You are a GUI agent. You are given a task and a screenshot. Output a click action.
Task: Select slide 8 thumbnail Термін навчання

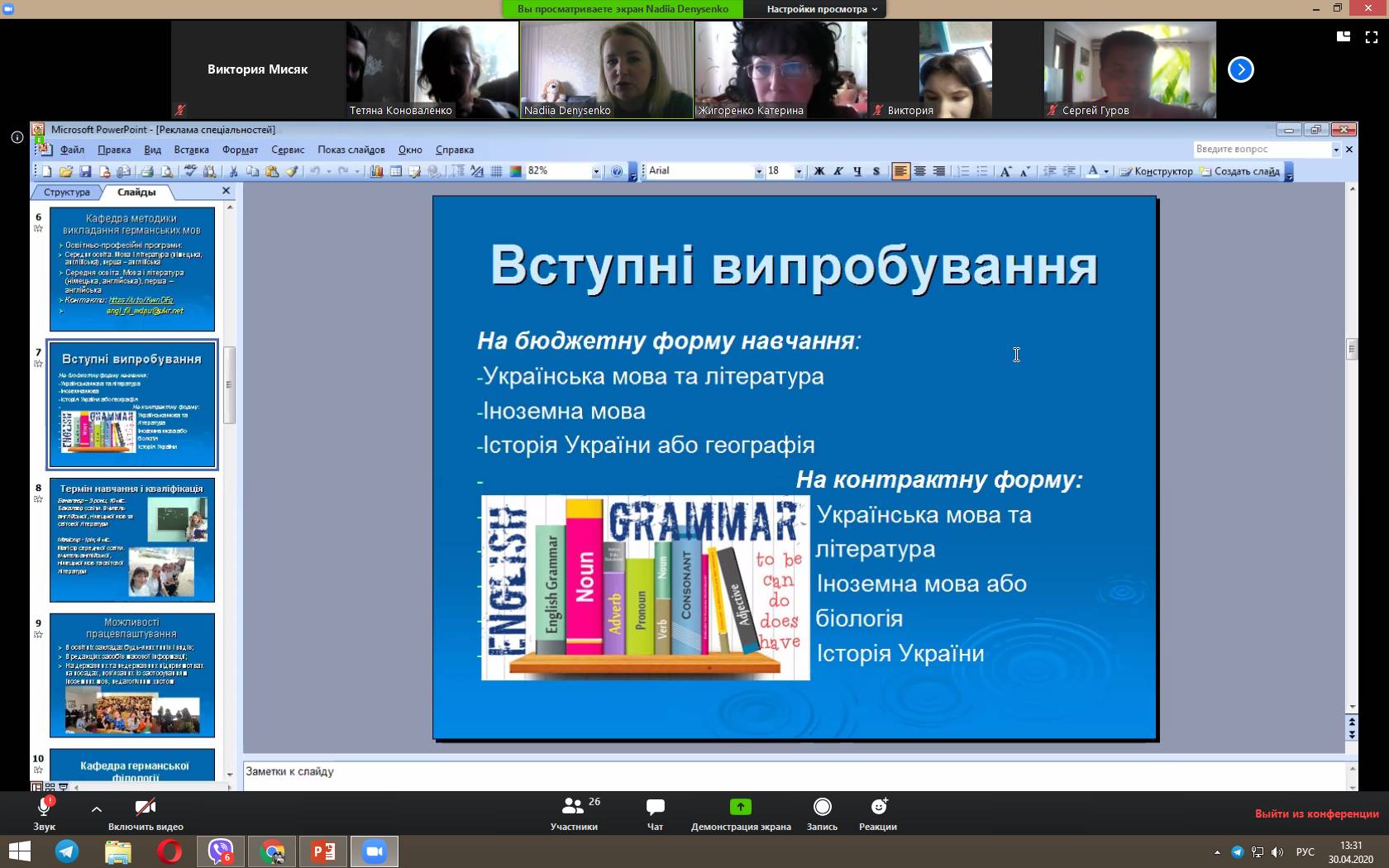132,540
